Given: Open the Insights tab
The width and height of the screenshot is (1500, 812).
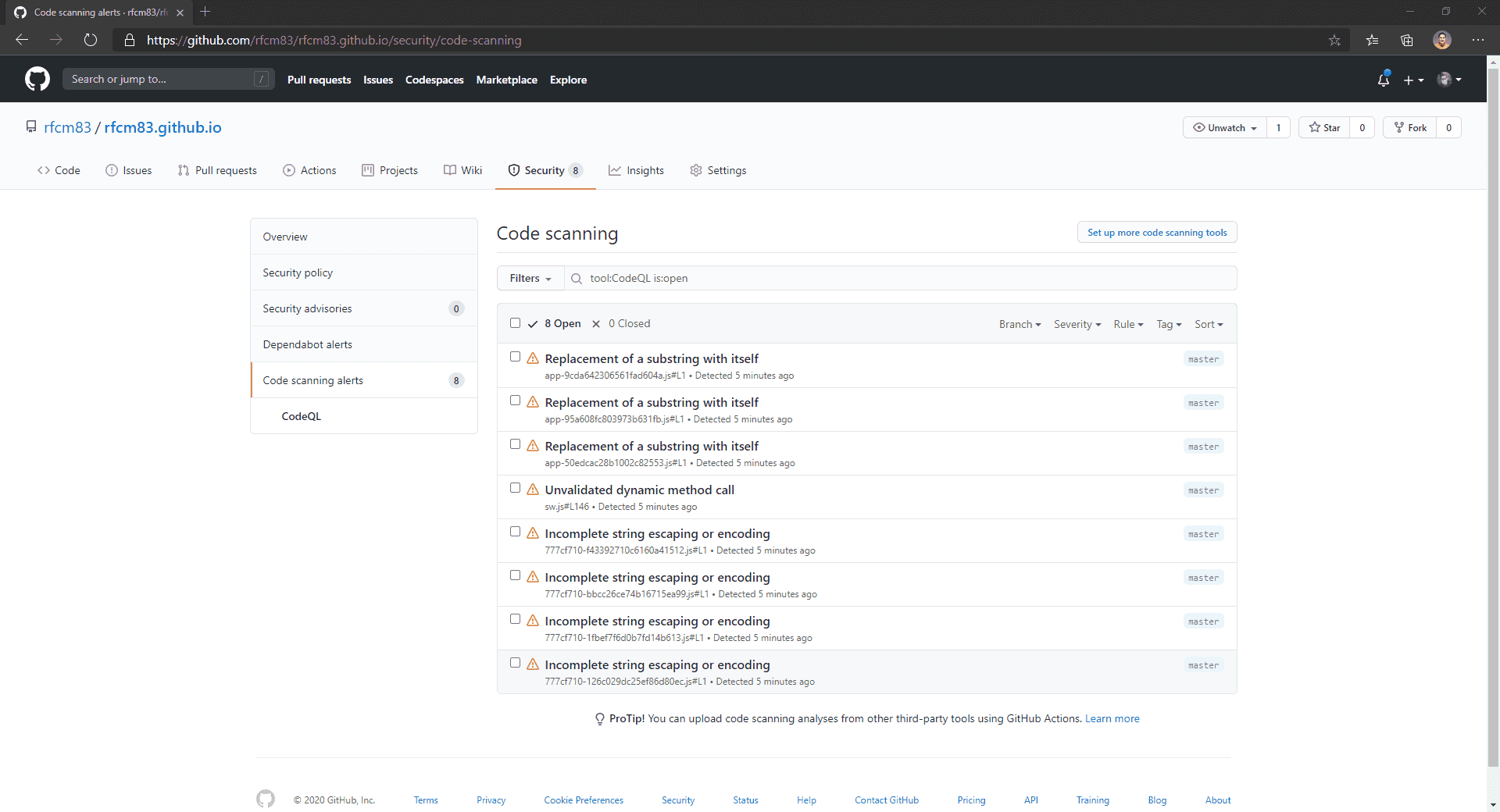Looking at the screenshot, I should tap(637, 170).
